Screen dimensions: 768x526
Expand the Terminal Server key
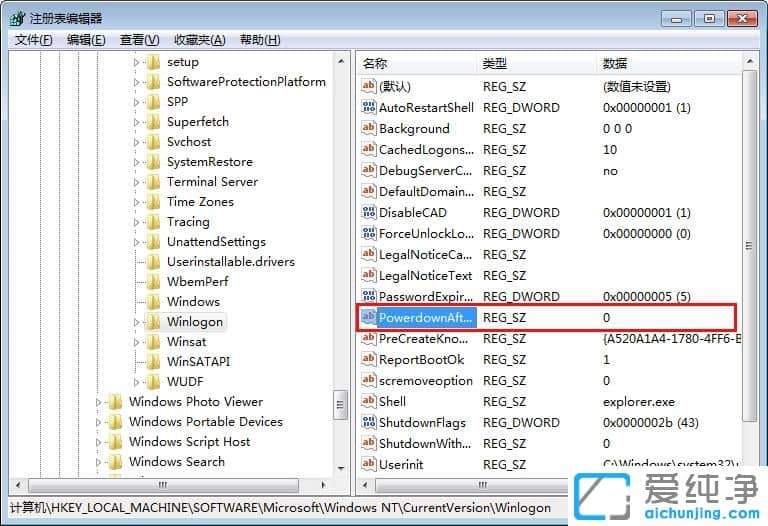[x=136, y=182]
